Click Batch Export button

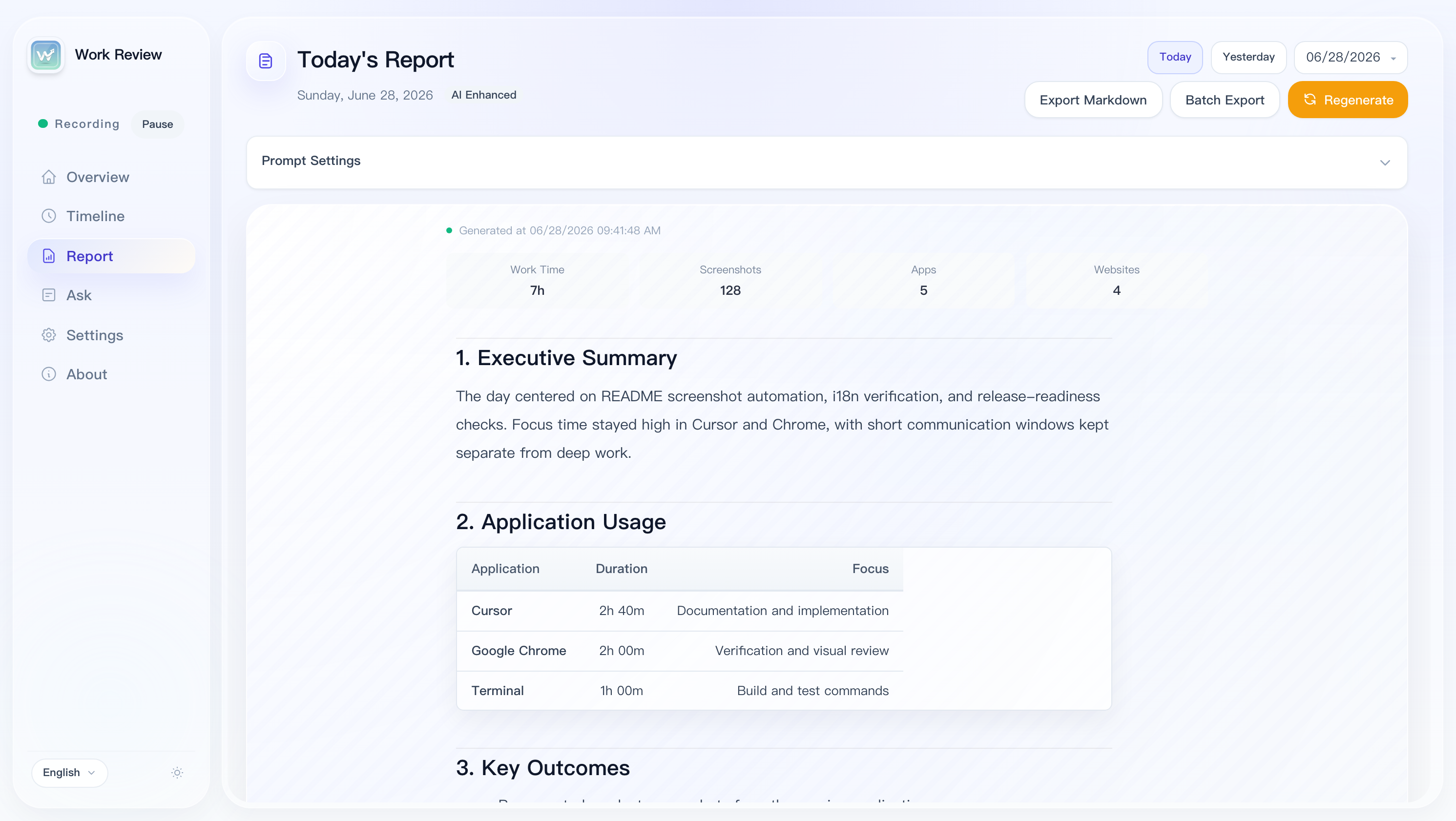click(1224, 100)
